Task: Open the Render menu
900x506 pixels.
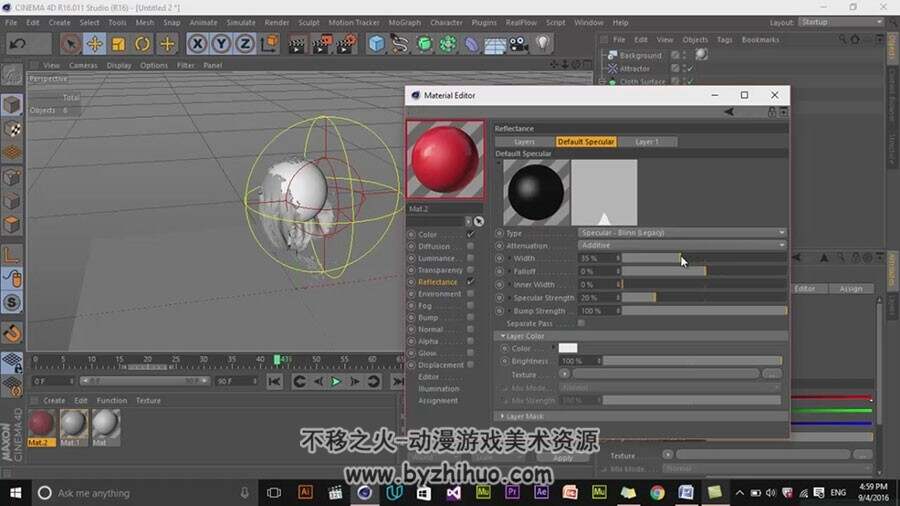Action: [277, 22]
